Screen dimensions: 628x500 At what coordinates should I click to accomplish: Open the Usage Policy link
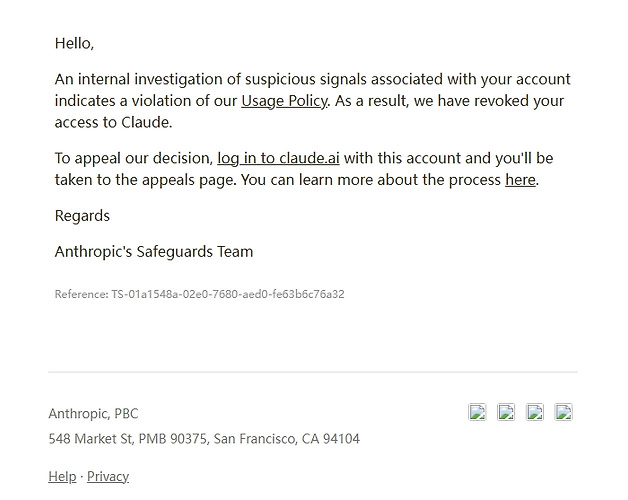(284, 101)
